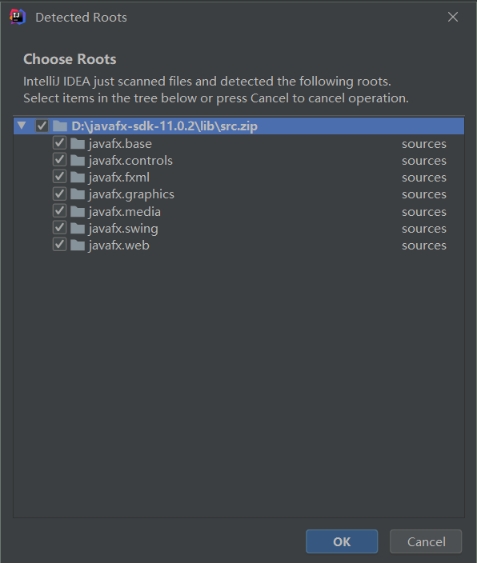
Task: Click the javafx.fxml folder icon
Action: 77,177
